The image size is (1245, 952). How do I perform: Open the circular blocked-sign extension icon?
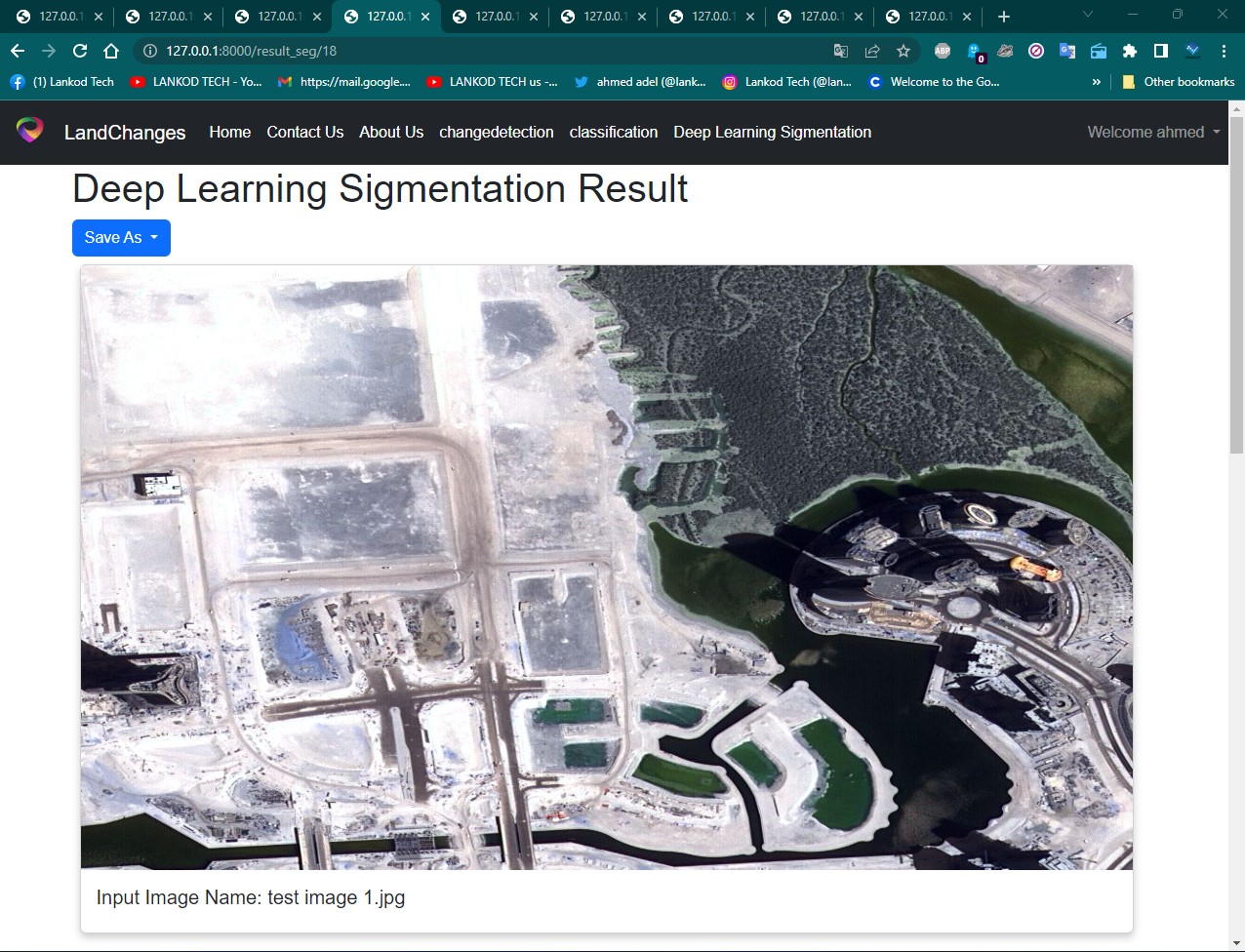1036,51
